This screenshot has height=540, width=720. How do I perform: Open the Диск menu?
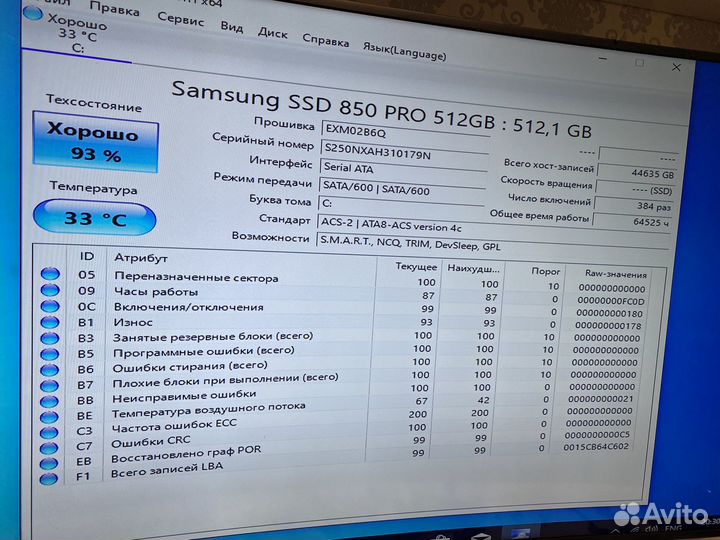pos(272,33)
